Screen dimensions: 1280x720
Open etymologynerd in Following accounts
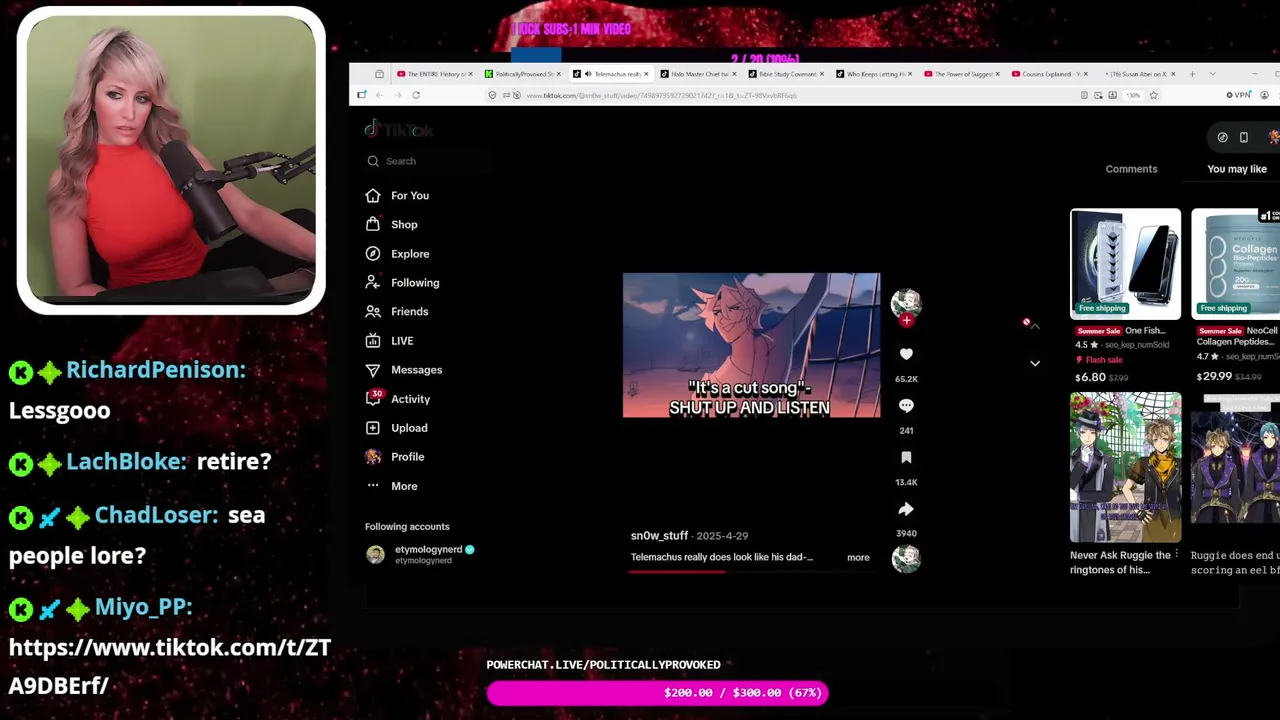[x=420, y=554]
